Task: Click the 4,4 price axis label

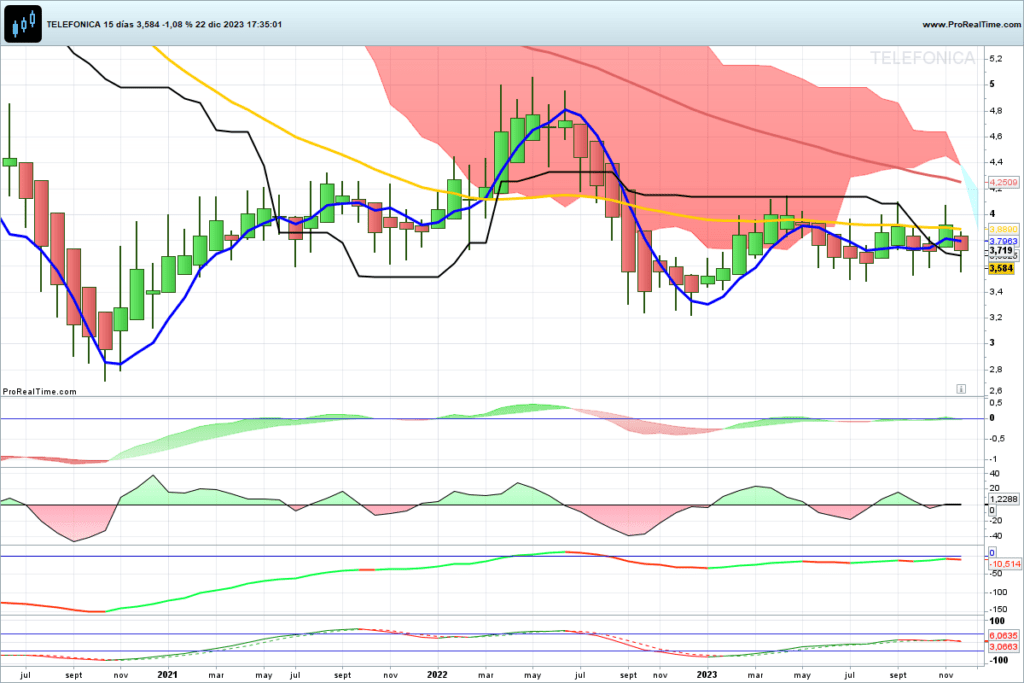Action: tap(996, 162)
